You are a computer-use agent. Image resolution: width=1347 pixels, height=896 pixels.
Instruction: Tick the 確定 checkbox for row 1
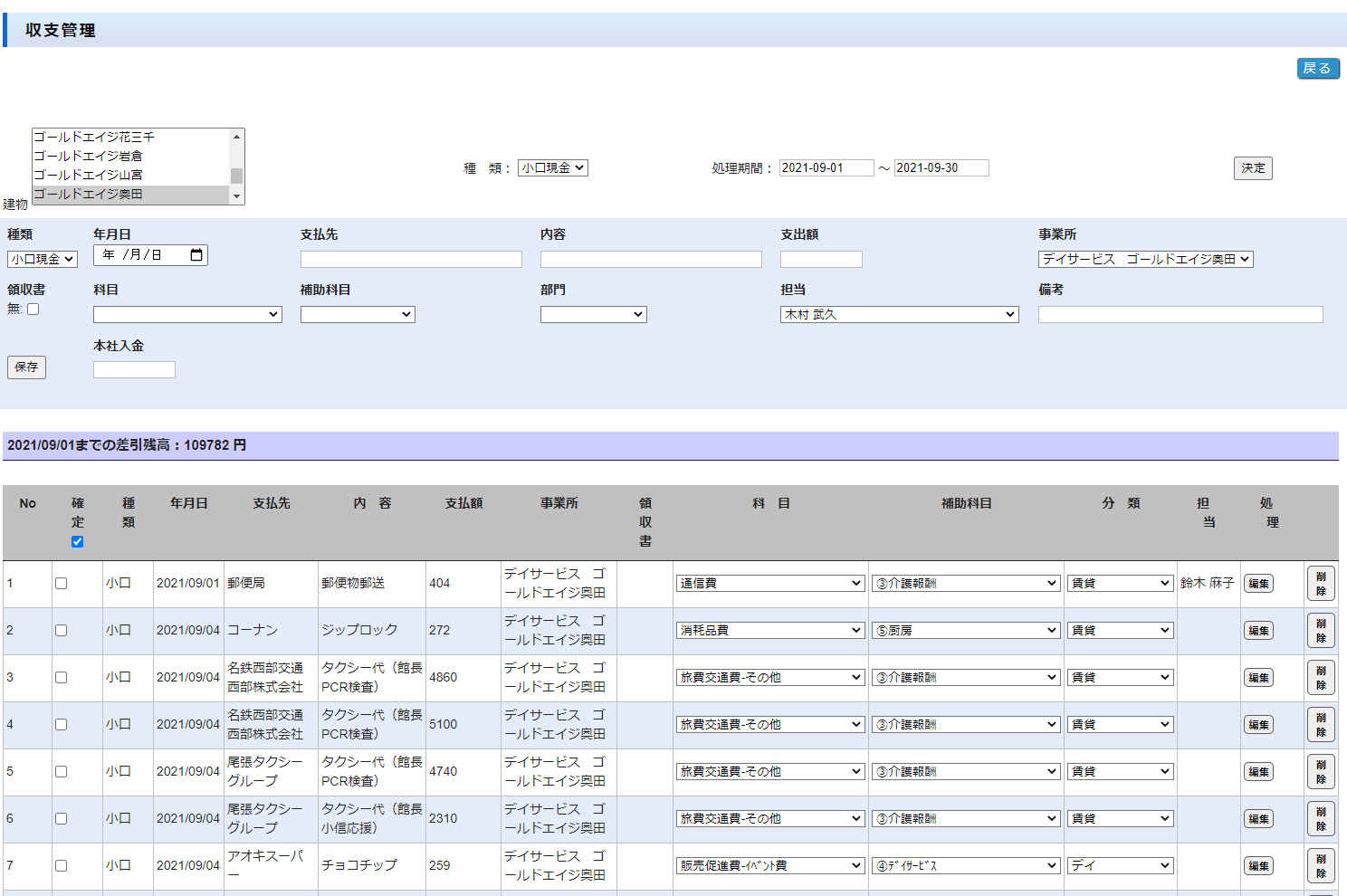[61, 584]
